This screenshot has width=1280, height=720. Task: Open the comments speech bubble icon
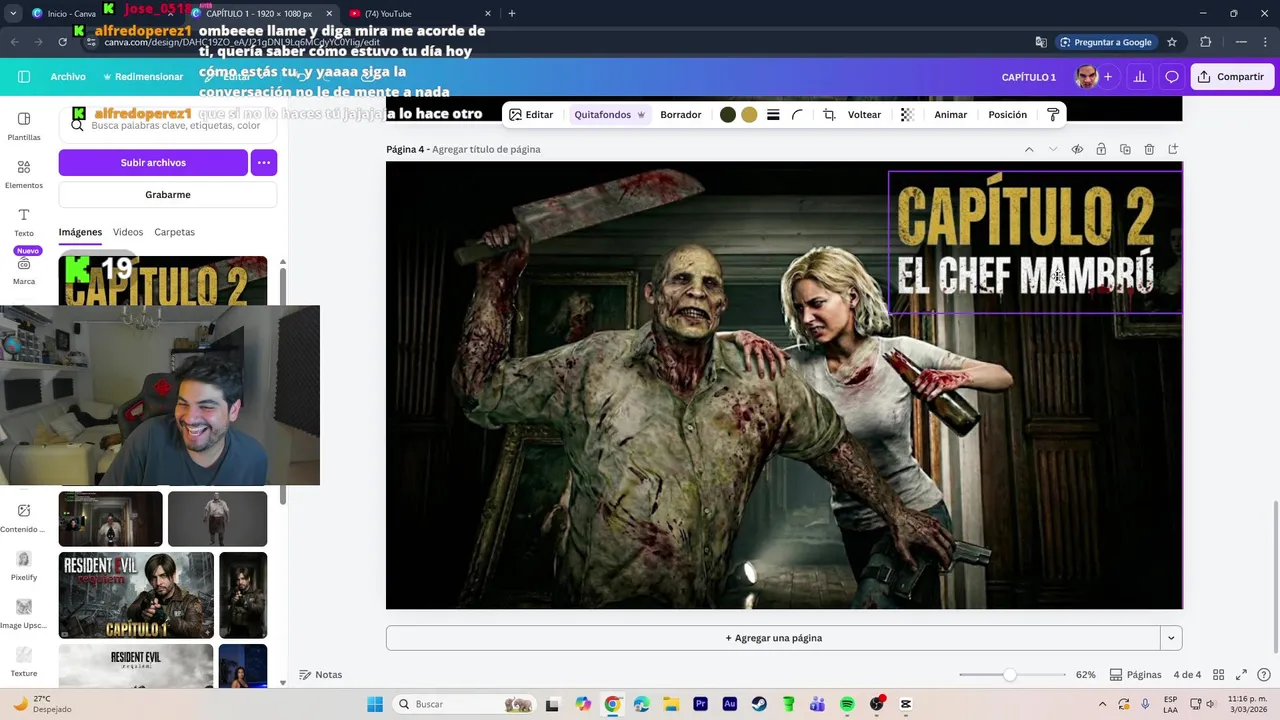[1172, 77]
